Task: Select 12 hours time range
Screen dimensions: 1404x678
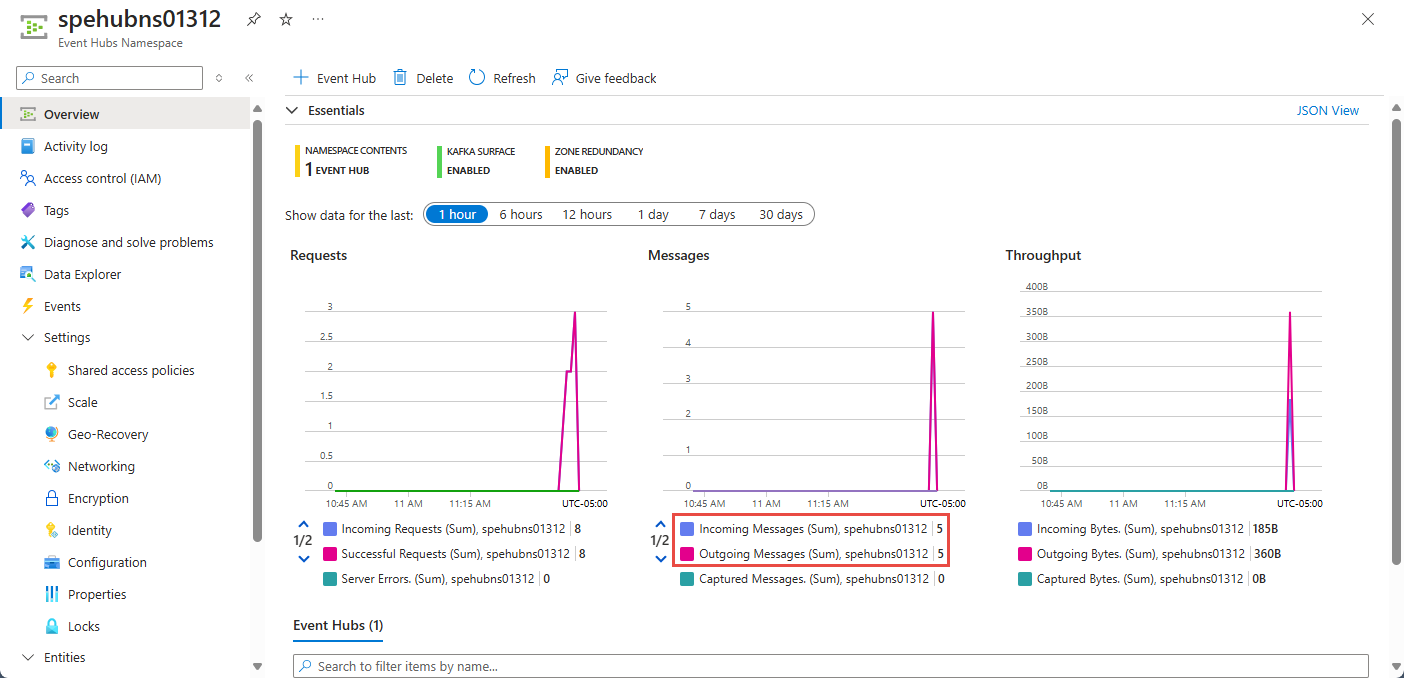Action: click(587, 214)
